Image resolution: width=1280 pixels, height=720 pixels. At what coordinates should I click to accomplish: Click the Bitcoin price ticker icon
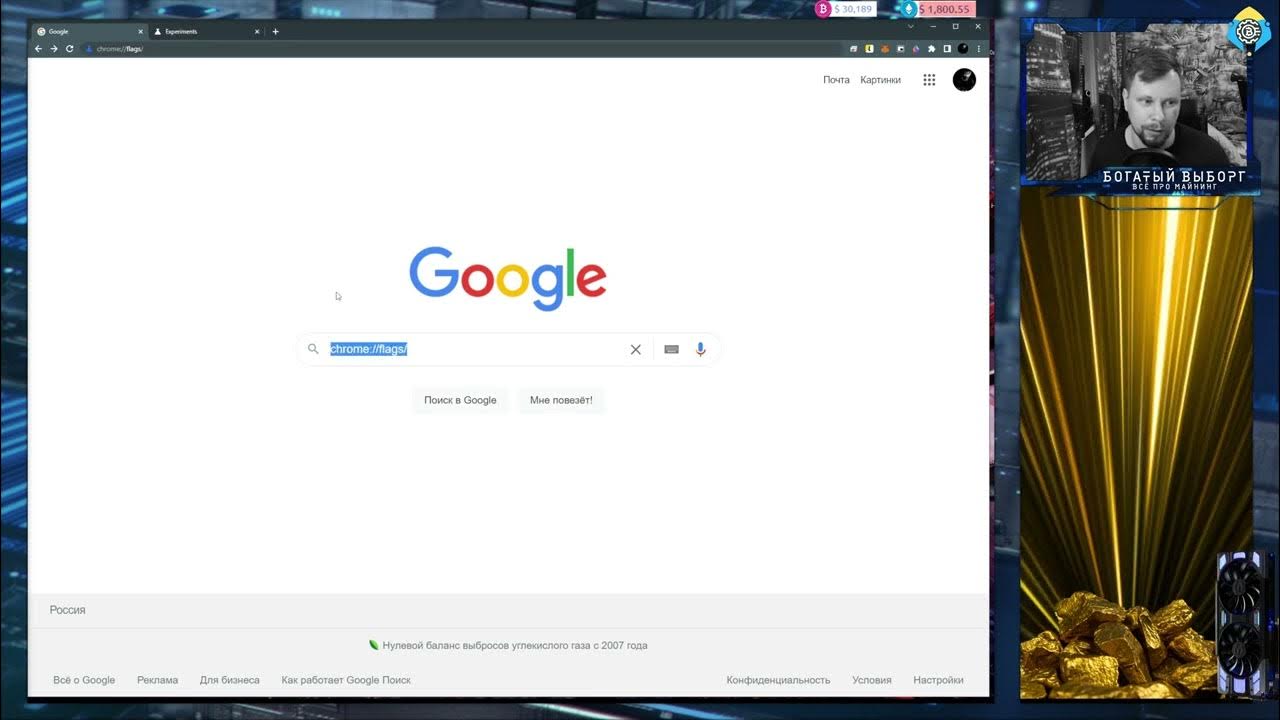[823, 9]
